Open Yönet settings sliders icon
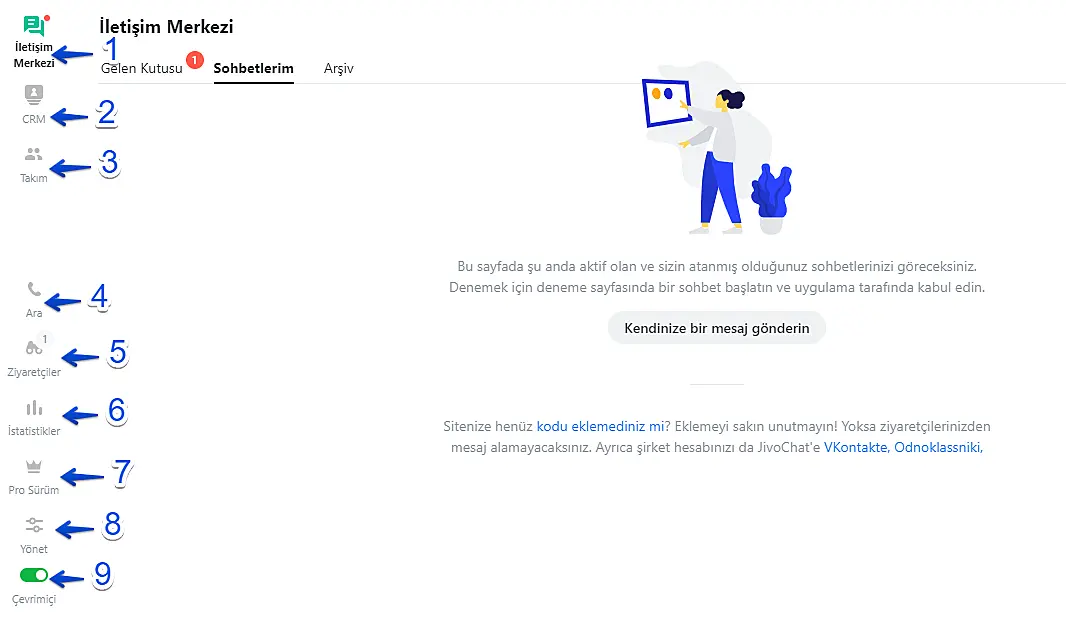Image resolution: width=1066 pixels, height=620 pixels. click(34, 525)
